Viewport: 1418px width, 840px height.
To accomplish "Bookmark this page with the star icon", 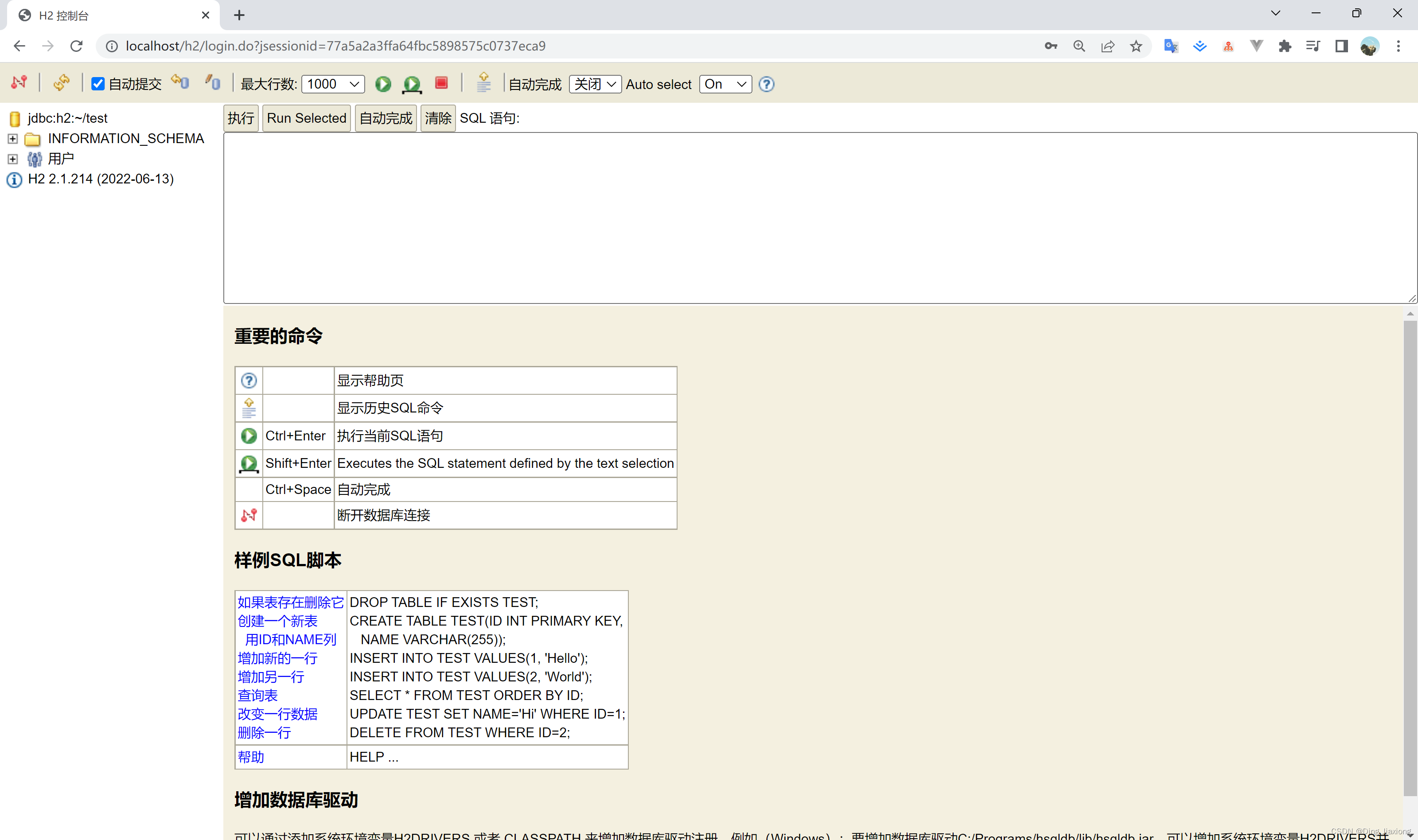I will 1136,46.
